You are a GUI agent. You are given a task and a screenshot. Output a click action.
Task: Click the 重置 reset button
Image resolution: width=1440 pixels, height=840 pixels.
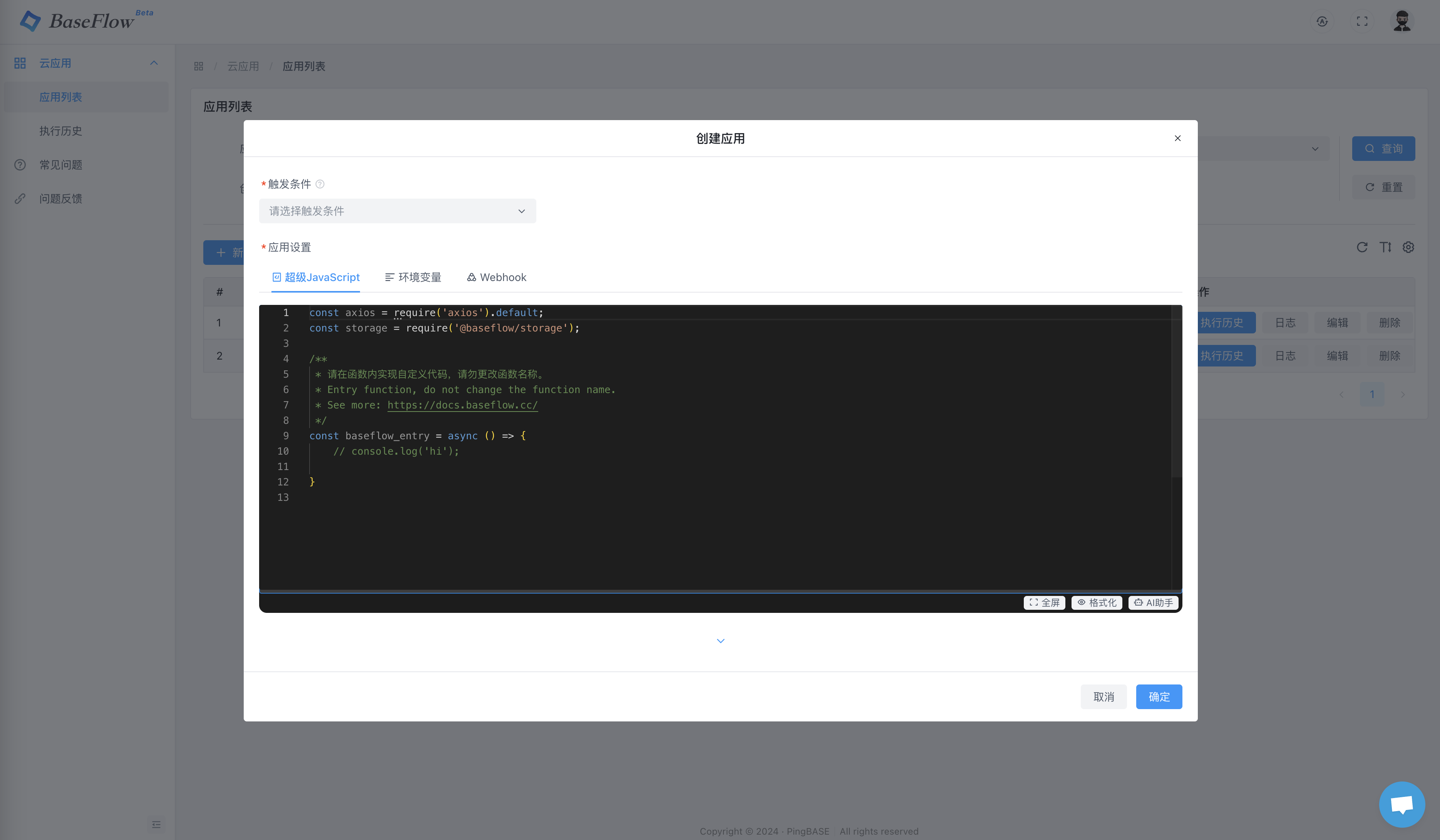click(1383, 187)
